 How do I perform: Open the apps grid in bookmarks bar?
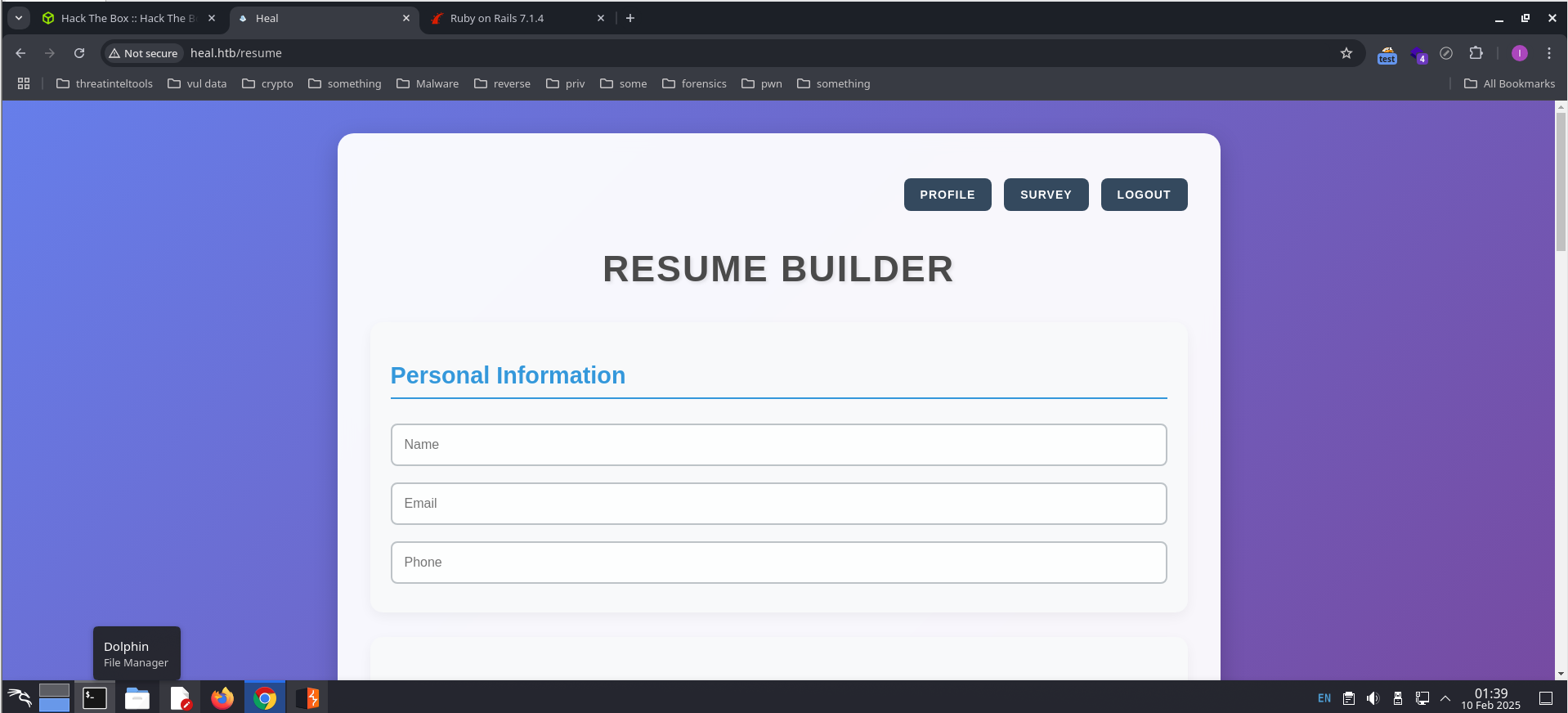coord(24,83)
